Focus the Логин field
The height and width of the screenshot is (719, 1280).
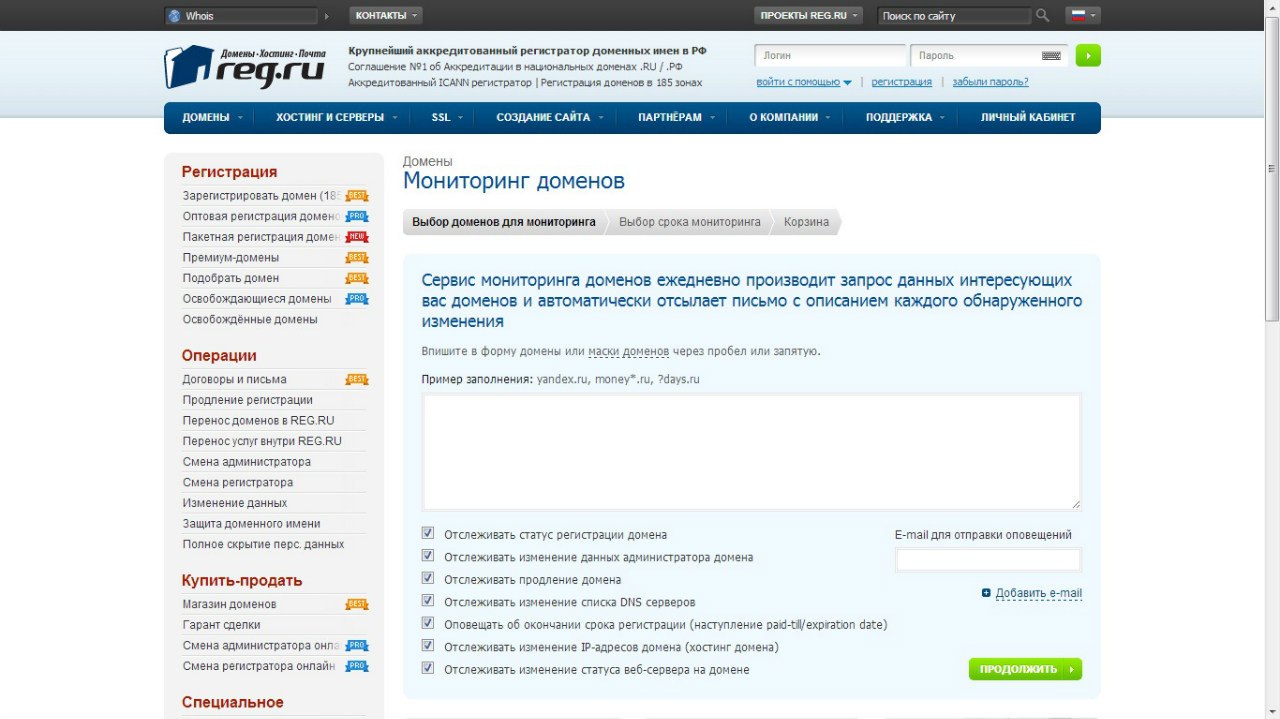tap(830, 56)
